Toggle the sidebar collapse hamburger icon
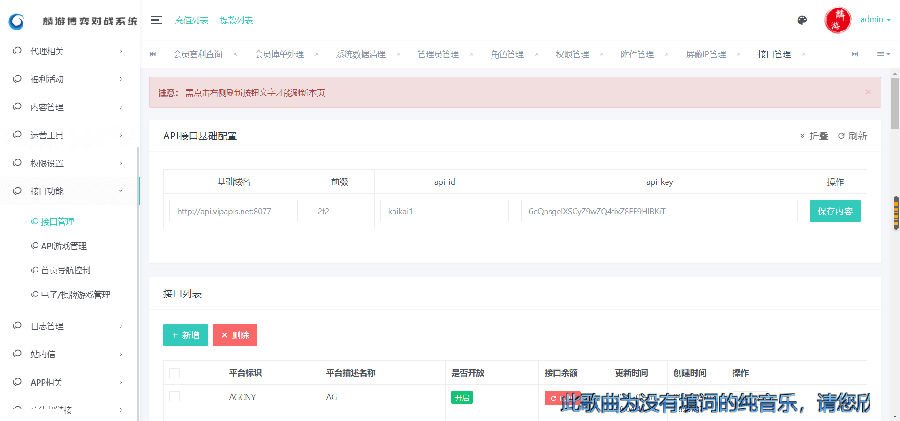Screen dimensions: 900x421 click(x=157, y=20)
